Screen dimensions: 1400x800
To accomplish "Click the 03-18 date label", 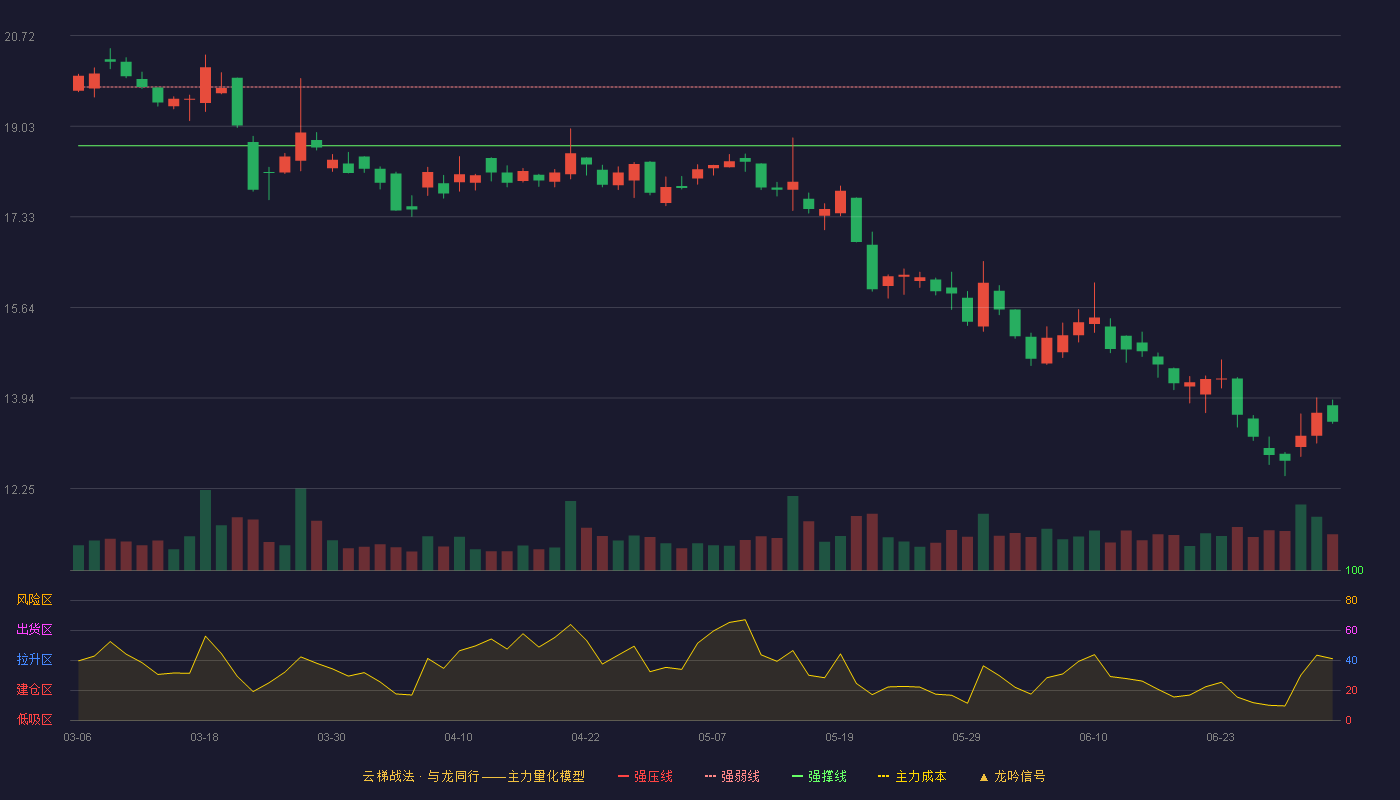I will click(x=205, y=737).
